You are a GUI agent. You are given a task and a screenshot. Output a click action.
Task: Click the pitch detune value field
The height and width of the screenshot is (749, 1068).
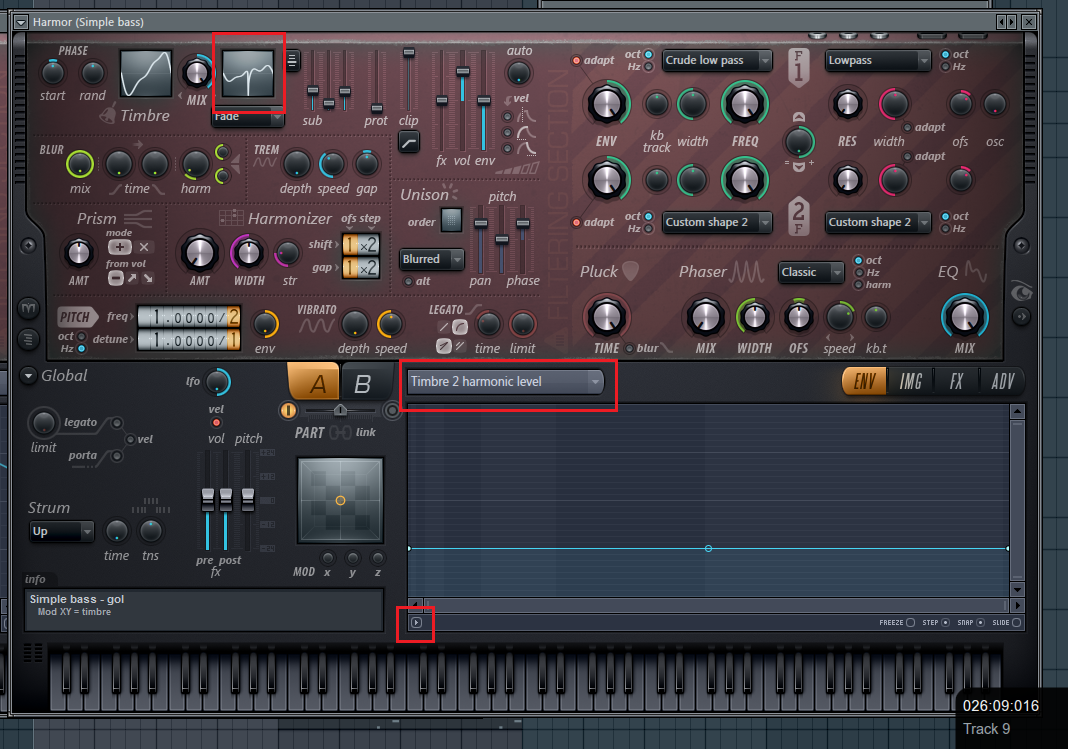tap(189, 340)
